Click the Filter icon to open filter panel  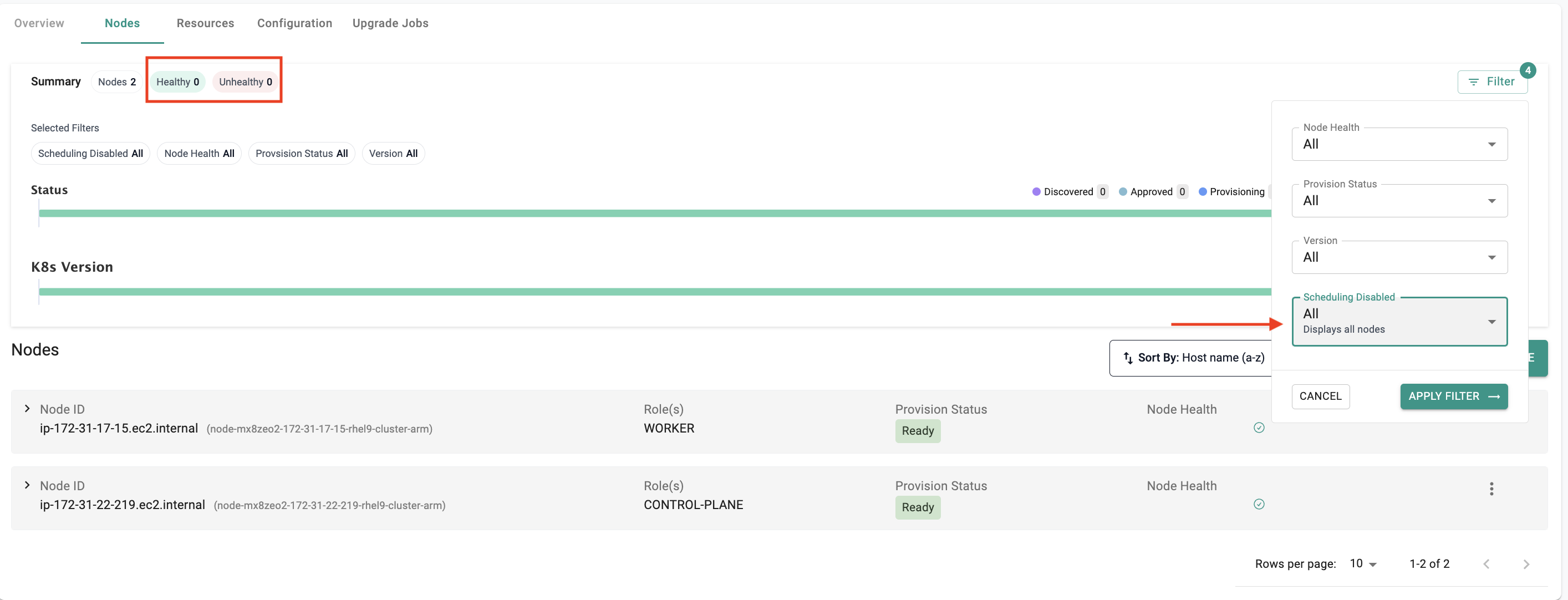[x=1492, y=81]
